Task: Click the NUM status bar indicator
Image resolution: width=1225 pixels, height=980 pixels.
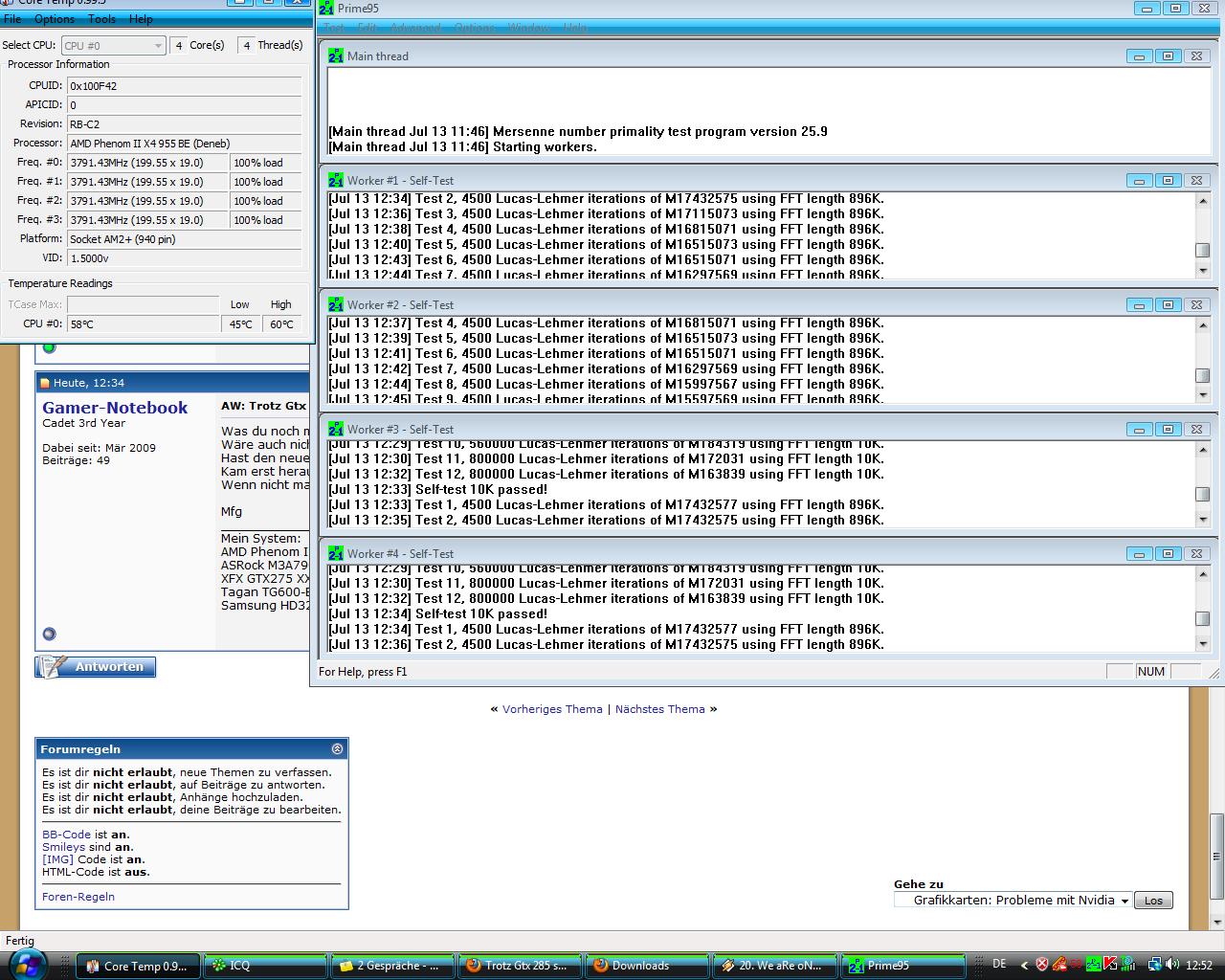Action: pyautogui.click(x=1151, y=672)
